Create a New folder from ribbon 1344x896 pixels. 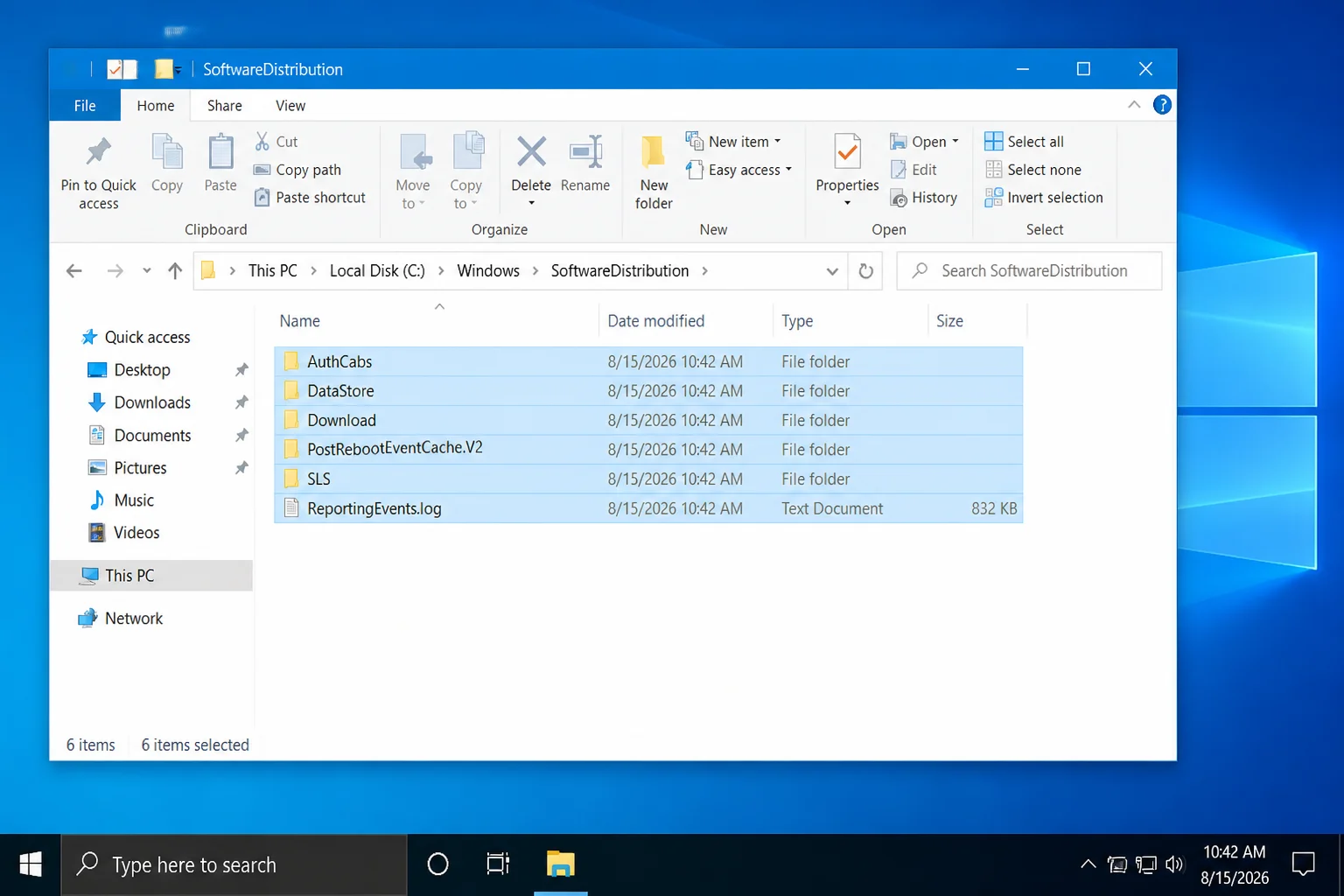coord(654,171)
